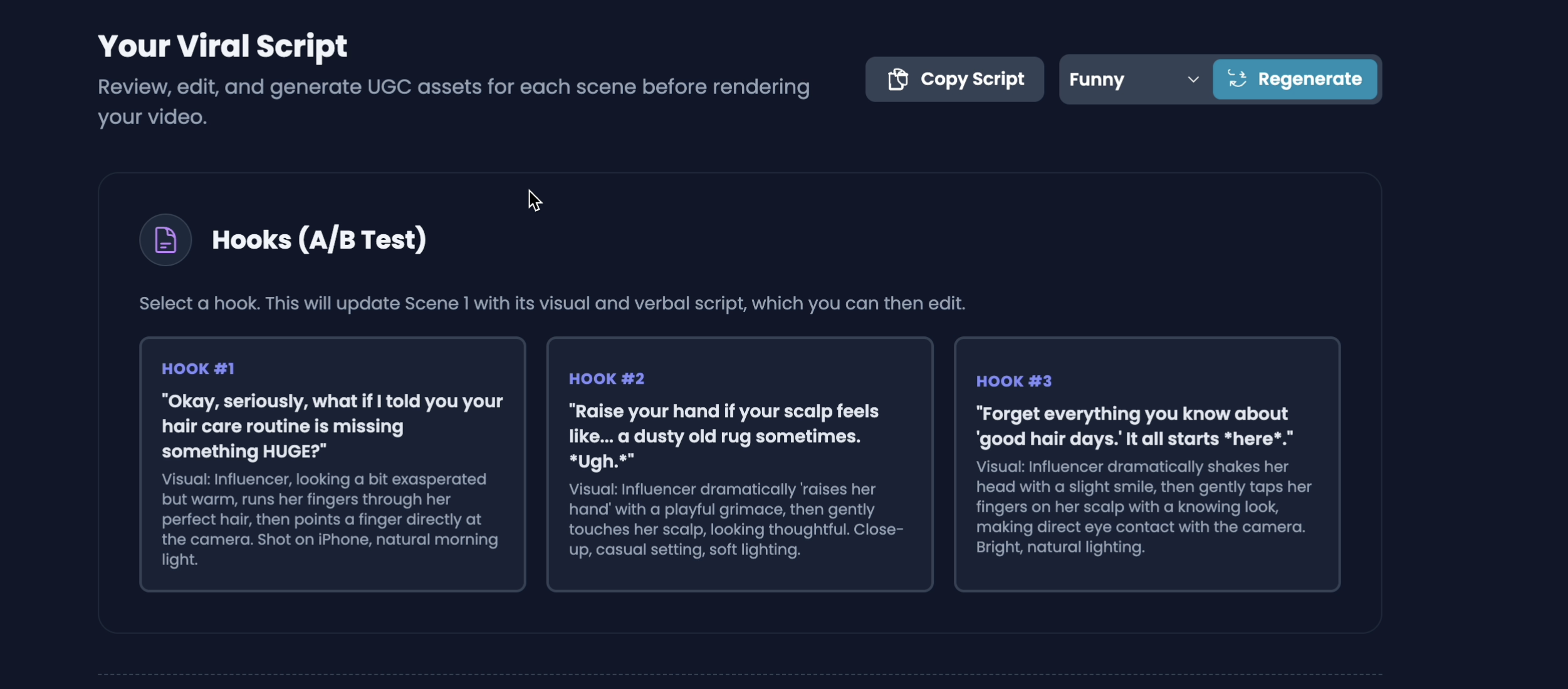1568x689 pixels.
Task: Click the HOOK #3 label
Action: [1013, 381]
